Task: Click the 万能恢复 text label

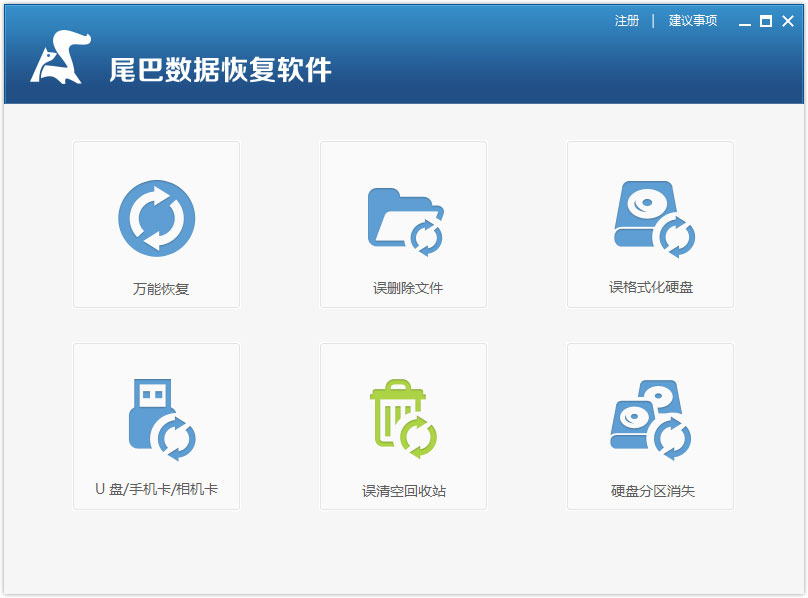Action: pyautogui.click(x=161, y=289)
